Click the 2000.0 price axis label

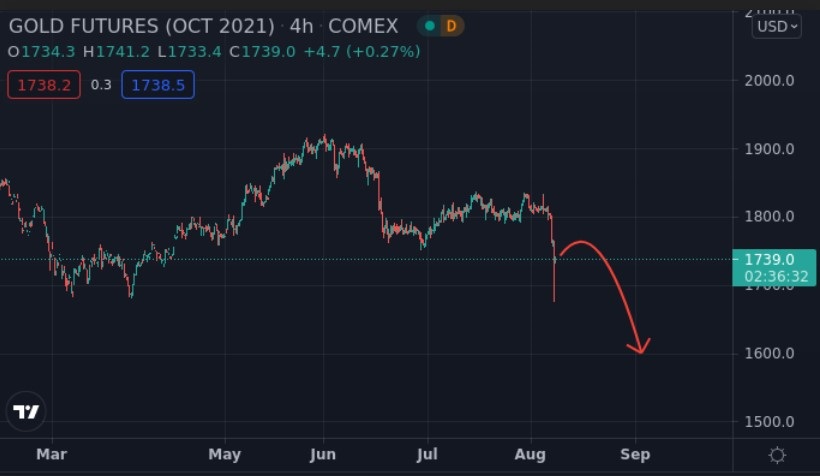click(770, 80)
